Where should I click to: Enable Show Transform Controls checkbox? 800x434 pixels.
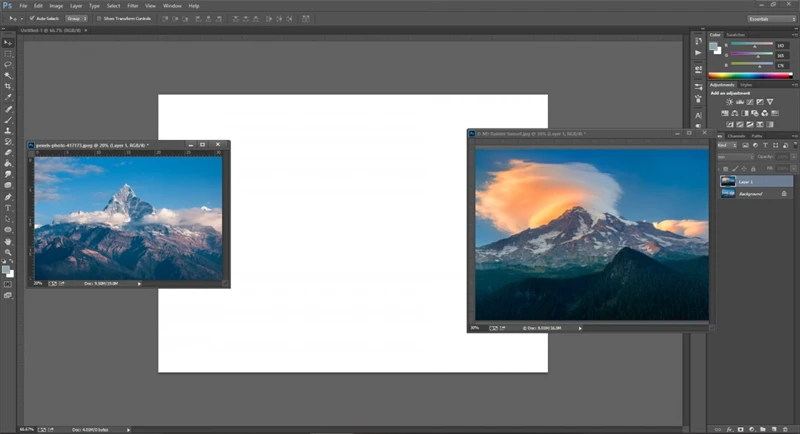[100, 18]
